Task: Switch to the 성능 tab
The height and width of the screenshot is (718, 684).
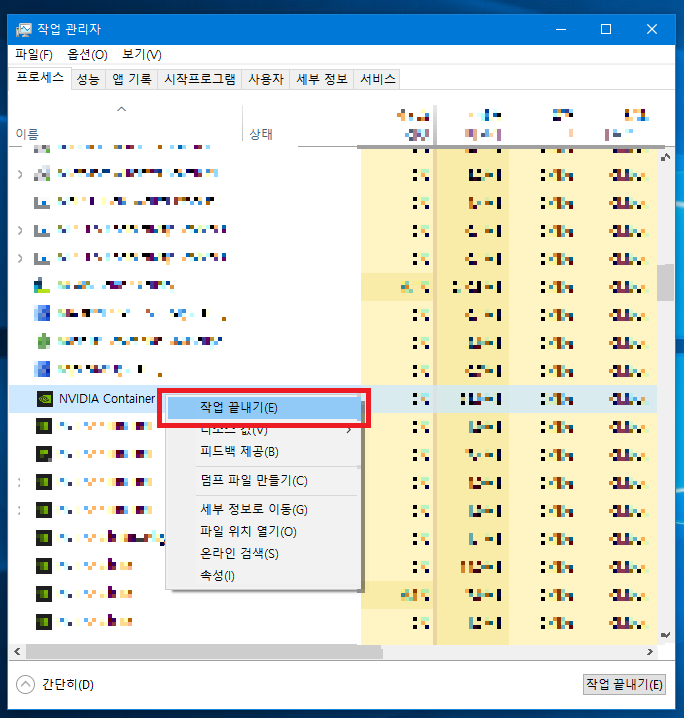Action: click(x=88, y=79)
